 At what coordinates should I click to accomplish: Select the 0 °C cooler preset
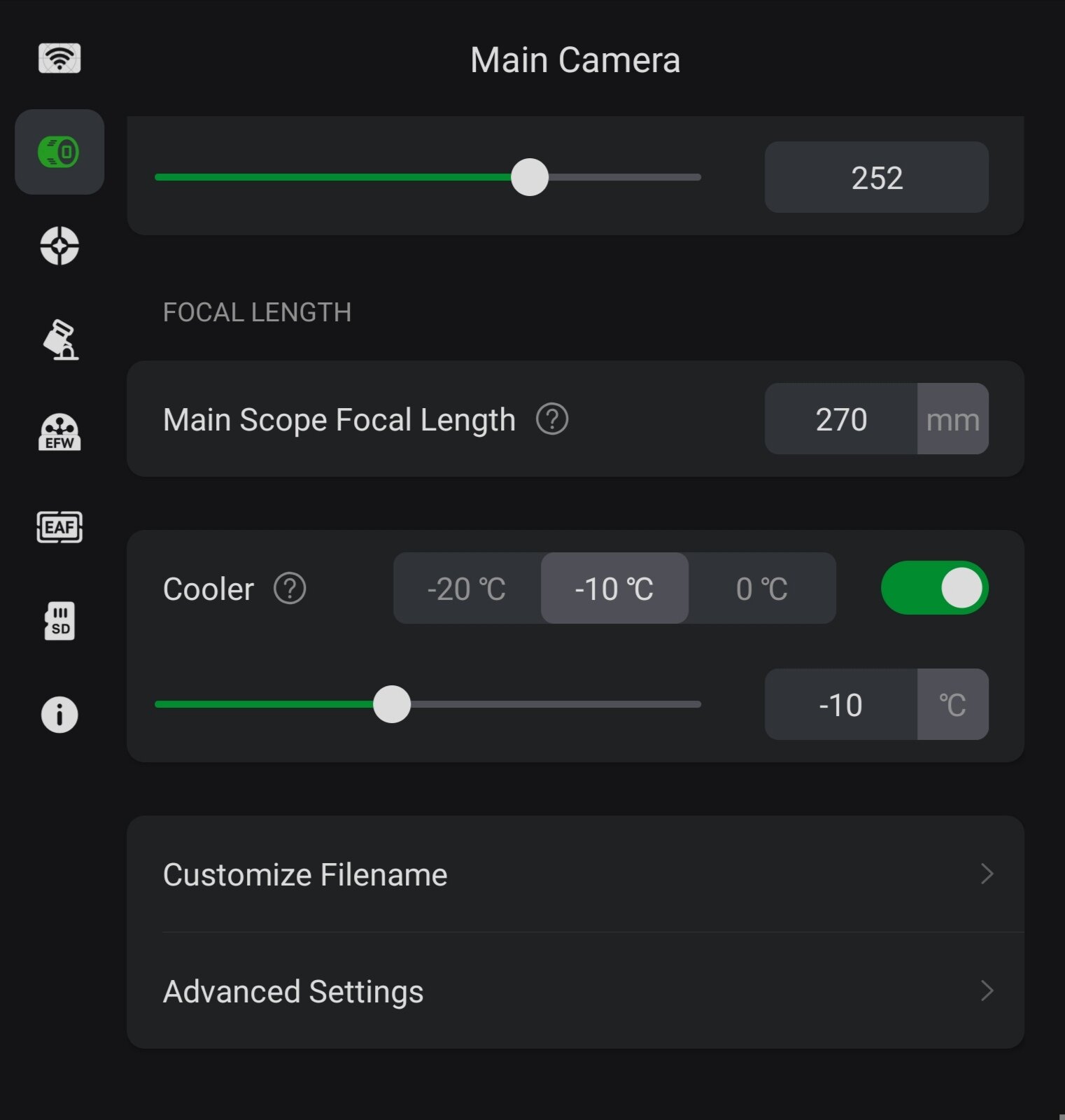click(x=762, y=589)
